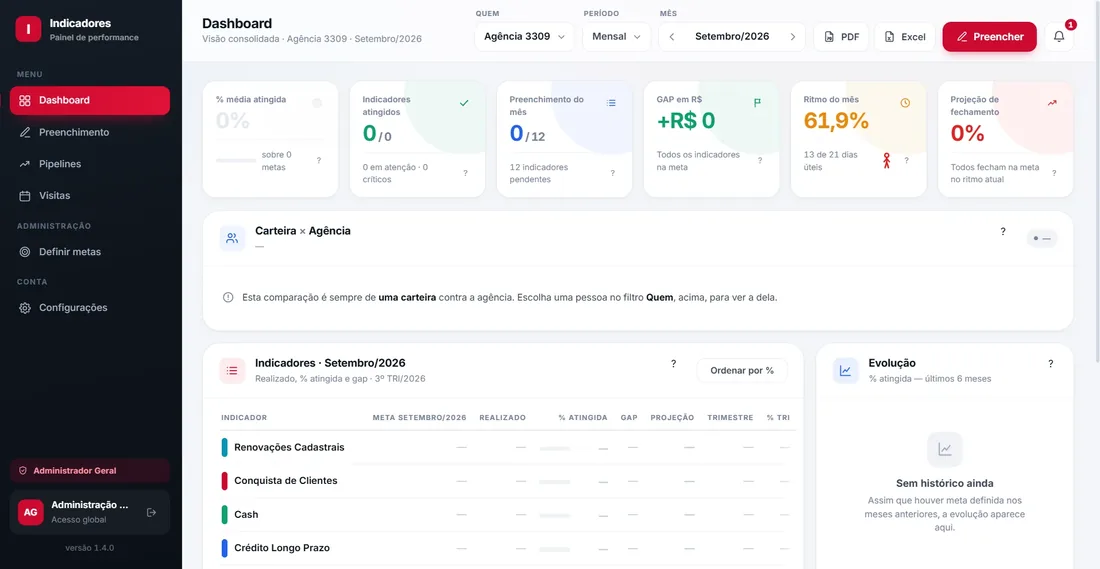1100x569 pixels.
Task: Toggle the switch in Carteira × Agência panel
Action: pos(1042,239)
